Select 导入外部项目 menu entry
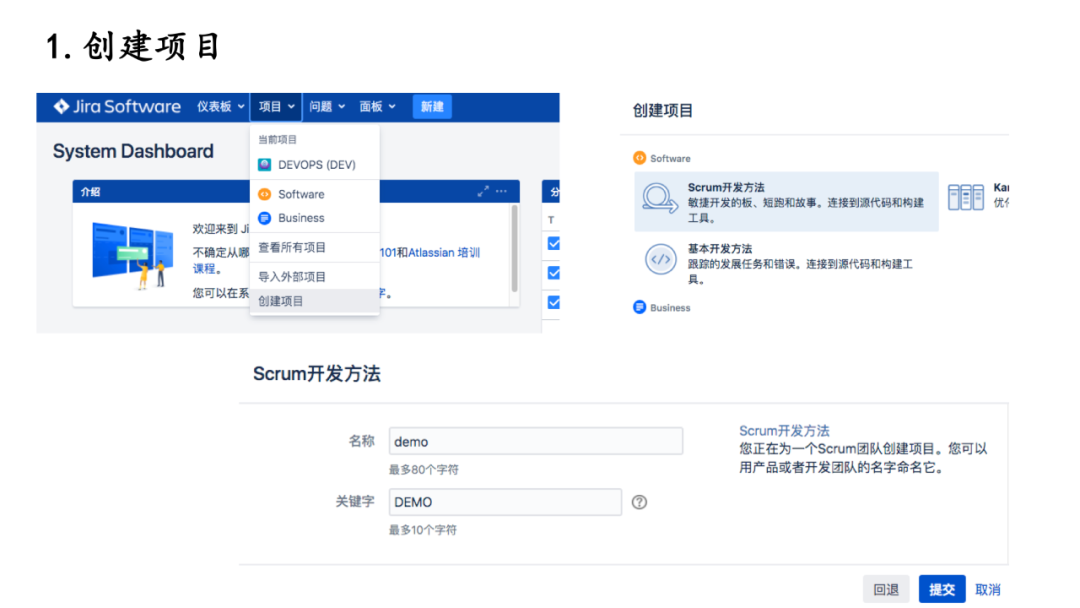 (x=315, y=277)
